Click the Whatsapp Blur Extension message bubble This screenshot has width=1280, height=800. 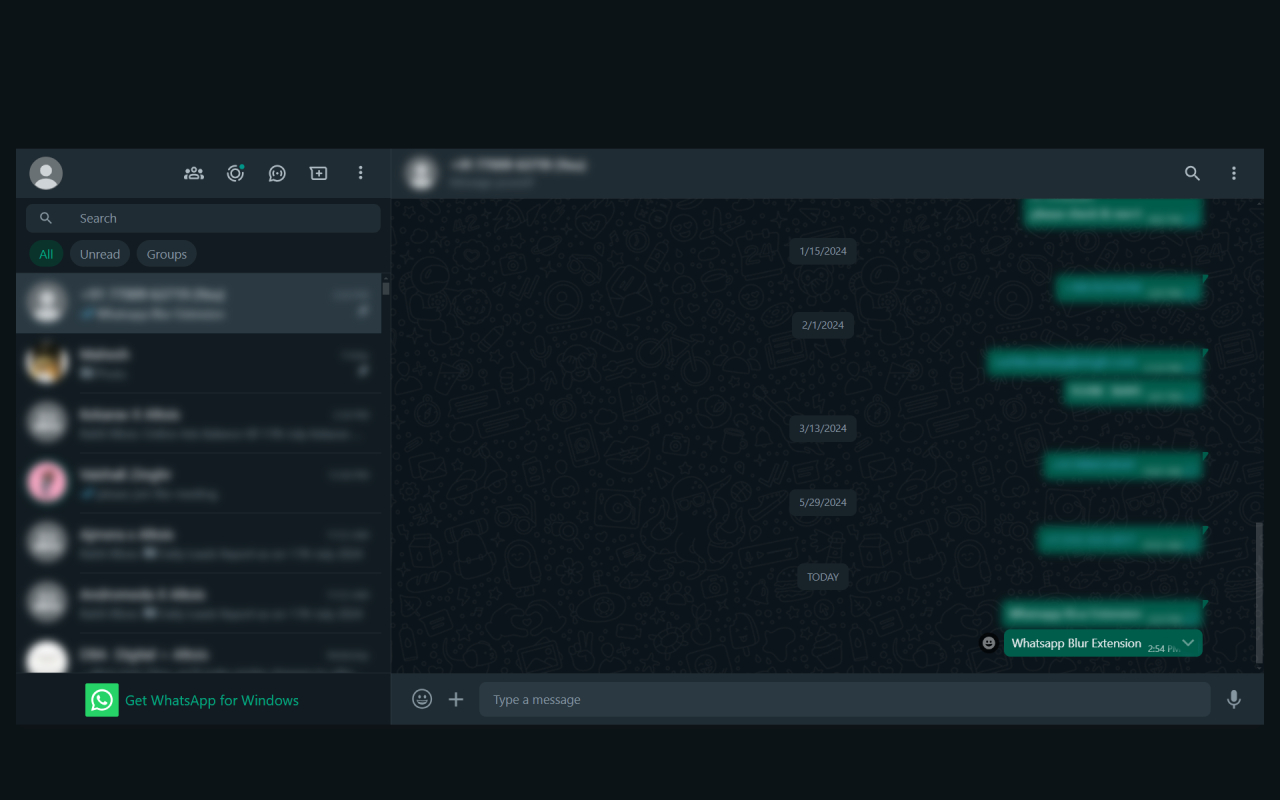1103,643
